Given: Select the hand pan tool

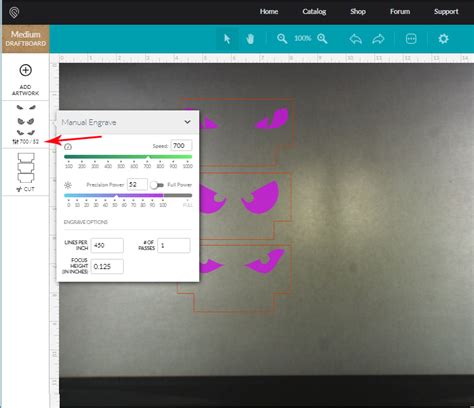Looking at the screenshot, I should tap(250, 39).
